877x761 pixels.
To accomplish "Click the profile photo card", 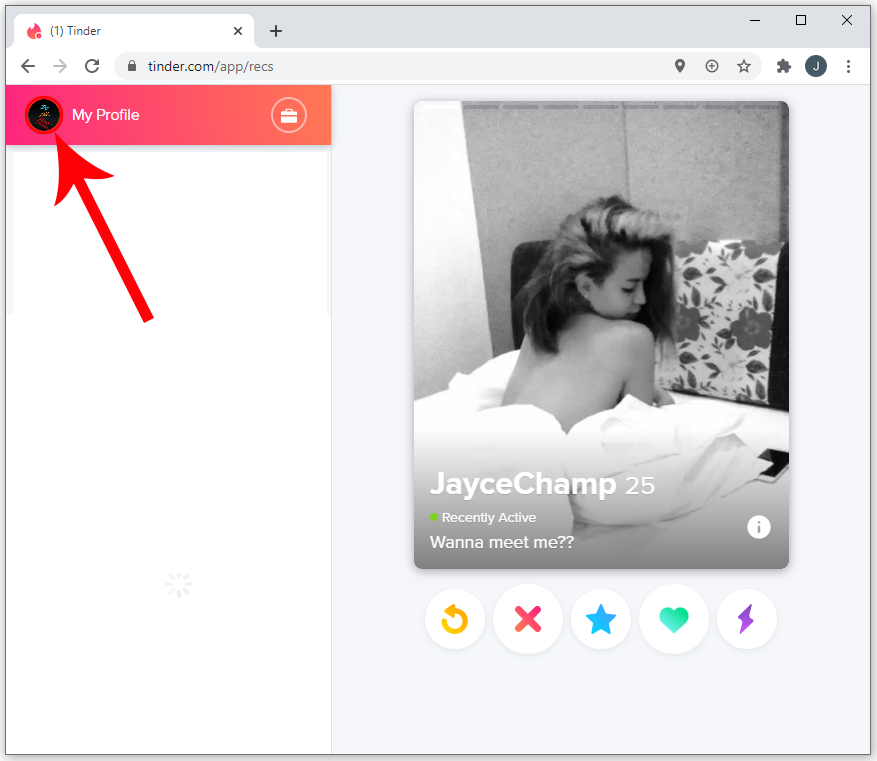I will coord(601,300).
